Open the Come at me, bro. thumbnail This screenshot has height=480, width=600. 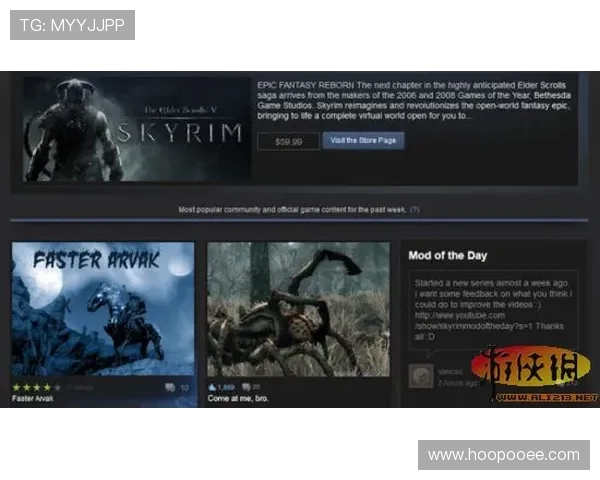point(298,308)
